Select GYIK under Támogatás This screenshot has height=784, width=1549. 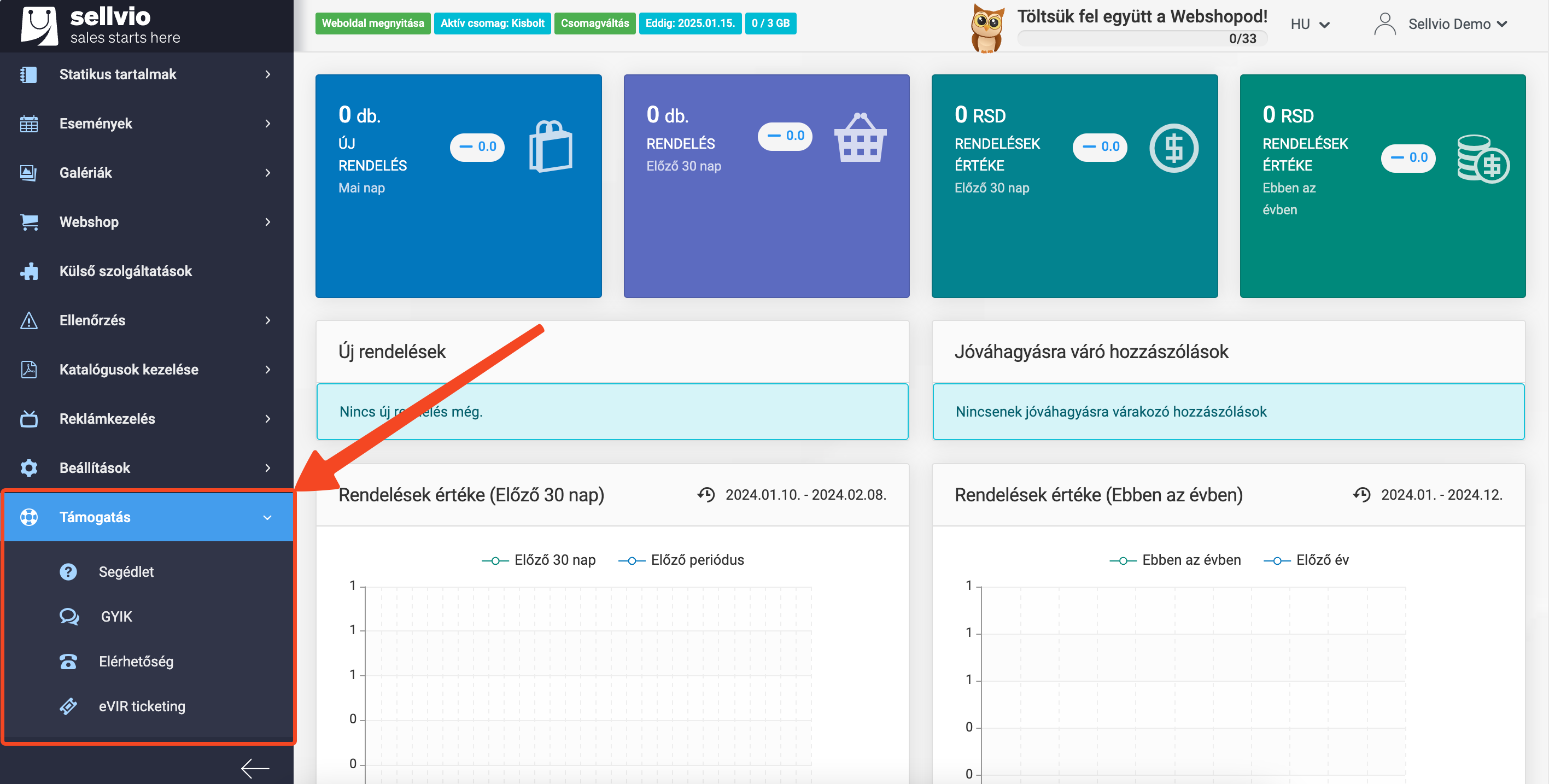(x=116, y=616)
